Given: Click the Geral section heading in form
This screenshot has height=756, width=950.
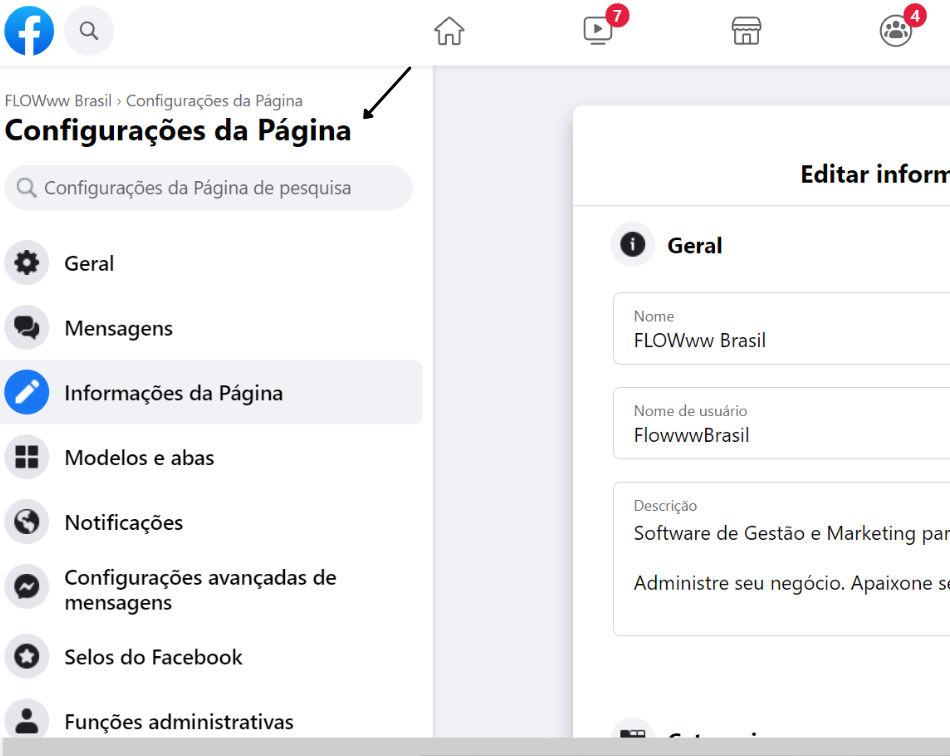Looking at the screenshot, I should pyautogui.click(x=694, y=245).
